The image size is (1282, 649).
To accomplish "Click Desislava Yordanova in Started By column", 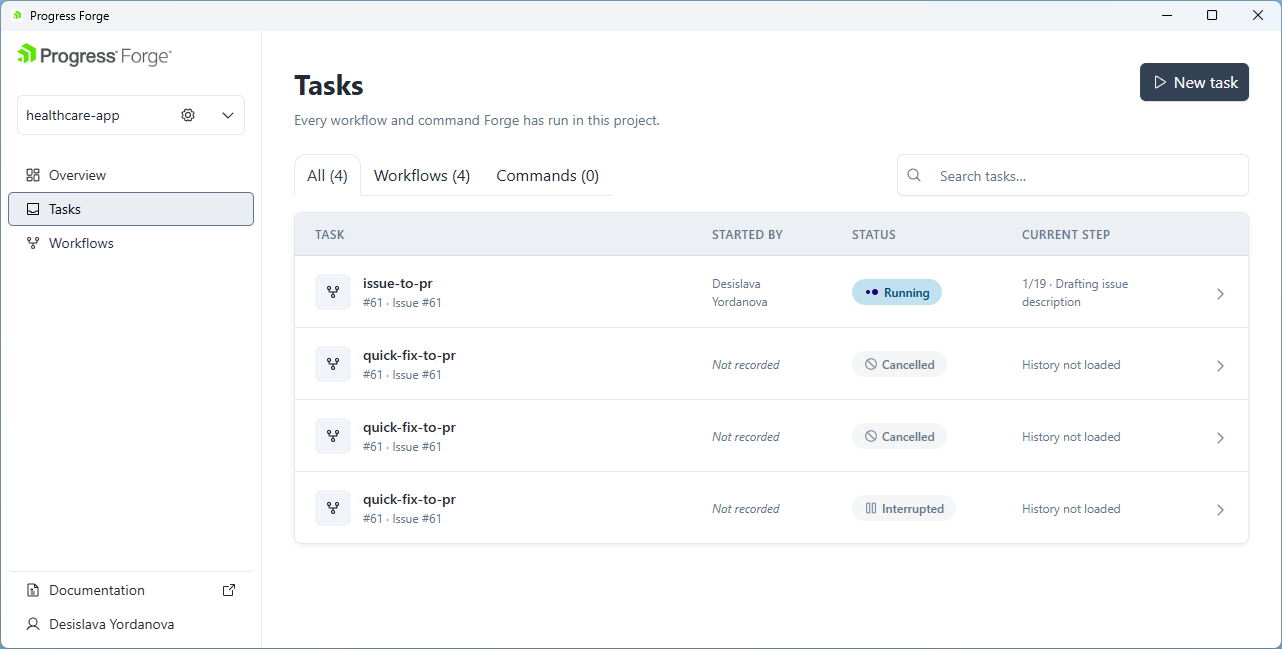I will [740, 293].
